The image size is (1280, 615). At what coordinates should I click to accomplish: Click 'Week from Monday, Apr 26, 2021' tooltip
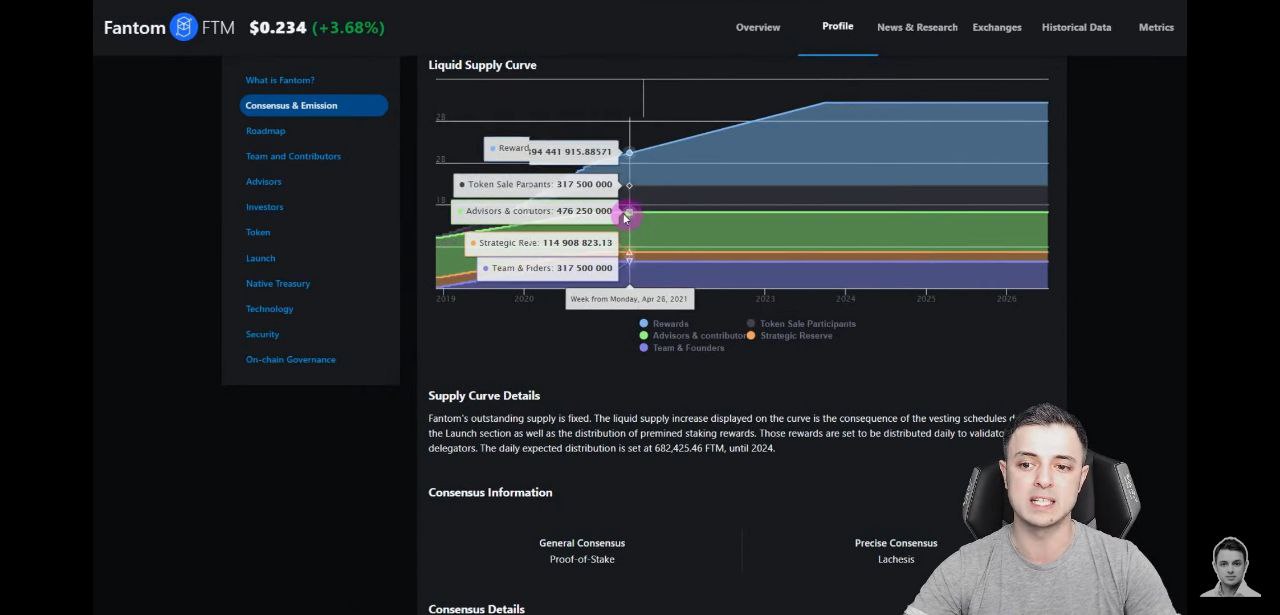click(x=629, y=298)
